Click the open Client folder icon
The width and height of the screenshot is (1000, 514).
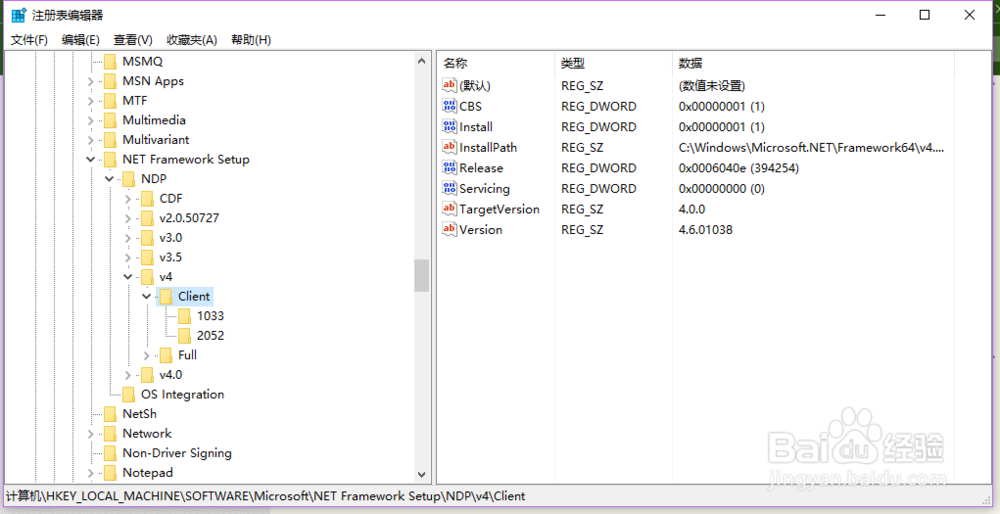pyautogui.click(x=166, y=297)
